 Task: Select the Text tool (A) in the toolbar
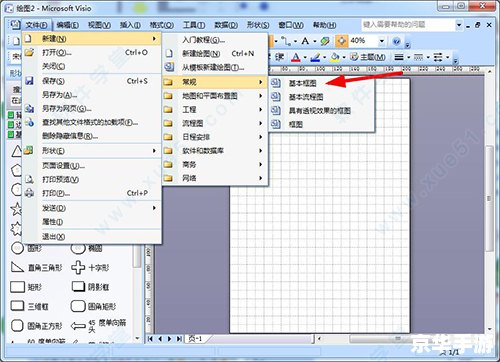pyautogui.click(x=305, y=41)
